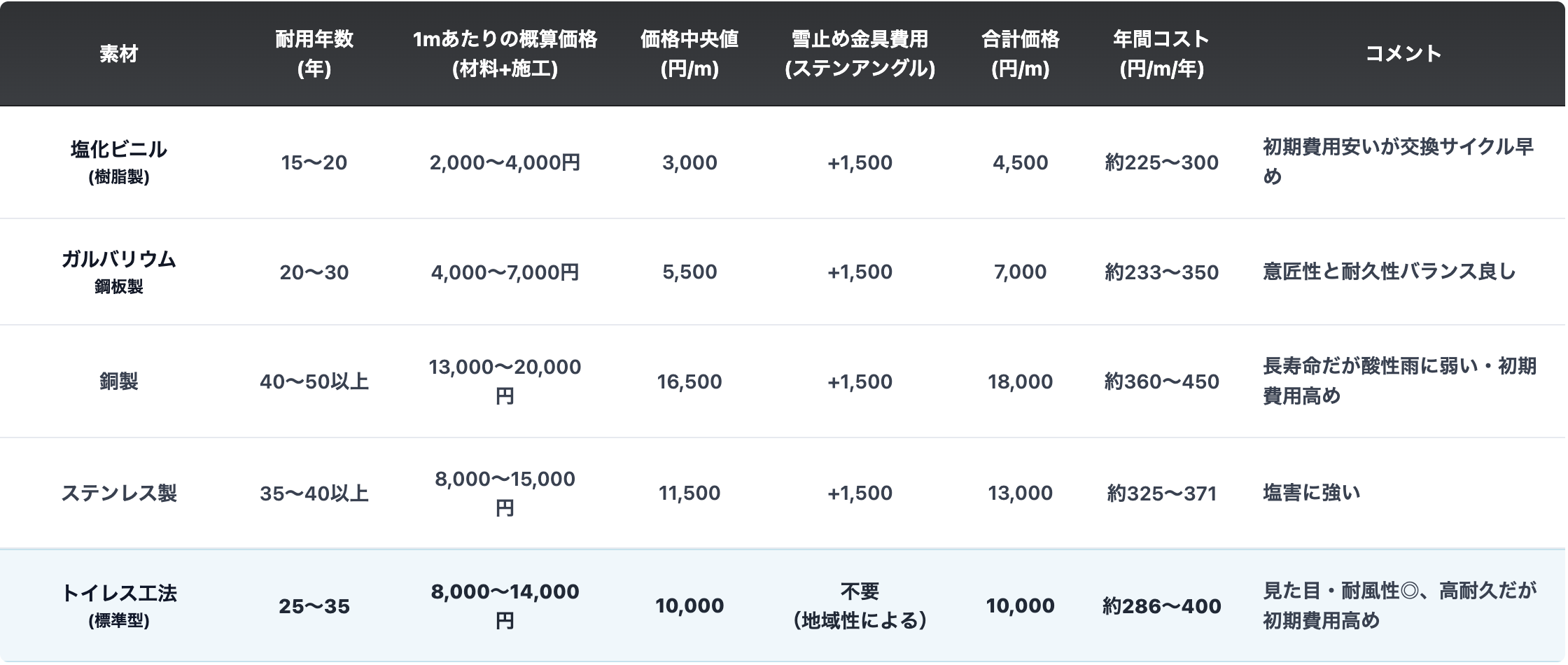This screenshot has width=1568, height=665.
Task: Click the 耐用年数 (年) column header
Action: coord(314,54)
